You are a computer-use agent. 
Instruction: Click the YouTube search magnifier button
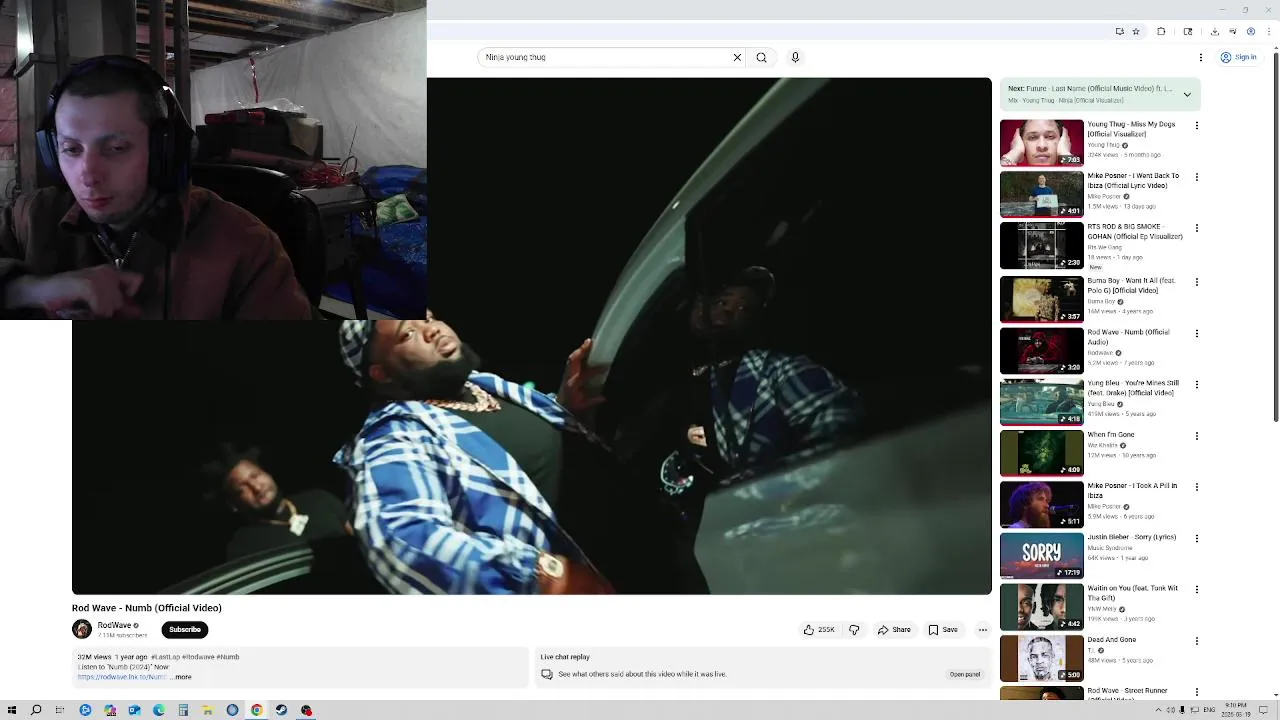(761, 57)
